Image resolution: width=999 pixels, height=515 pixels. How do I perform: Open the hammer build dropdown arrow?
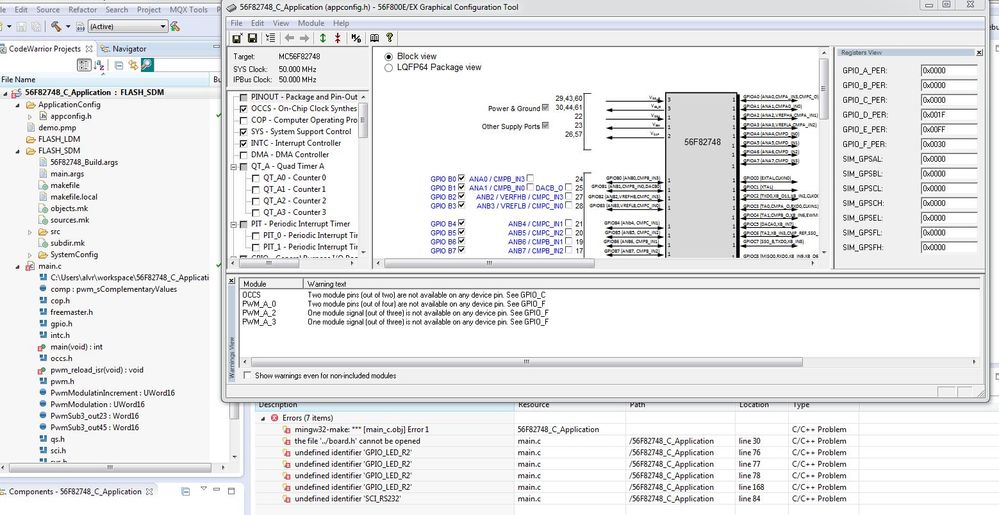(68, 27)
